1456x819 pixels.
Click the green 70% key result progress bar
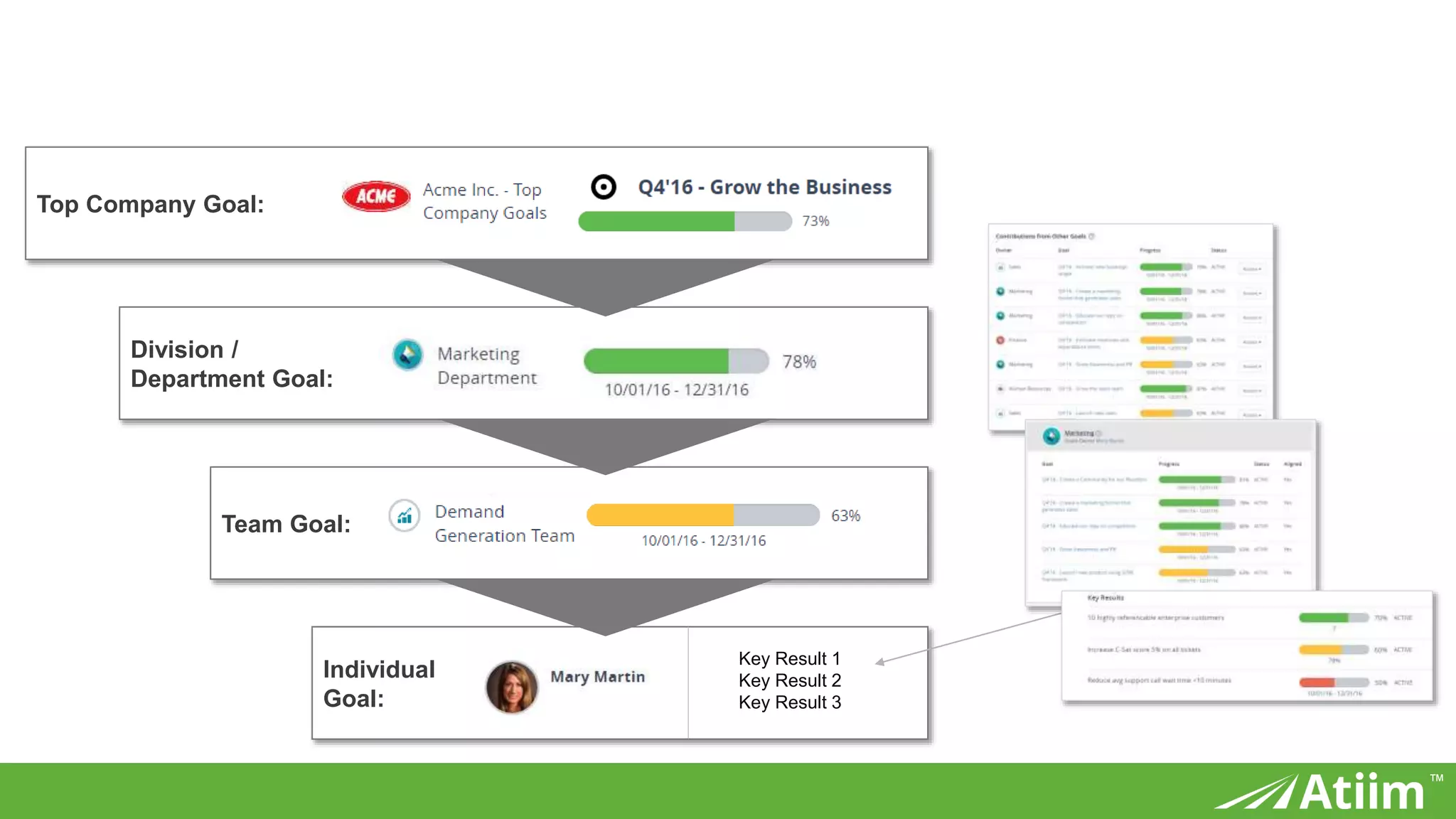pos(1334,618)
